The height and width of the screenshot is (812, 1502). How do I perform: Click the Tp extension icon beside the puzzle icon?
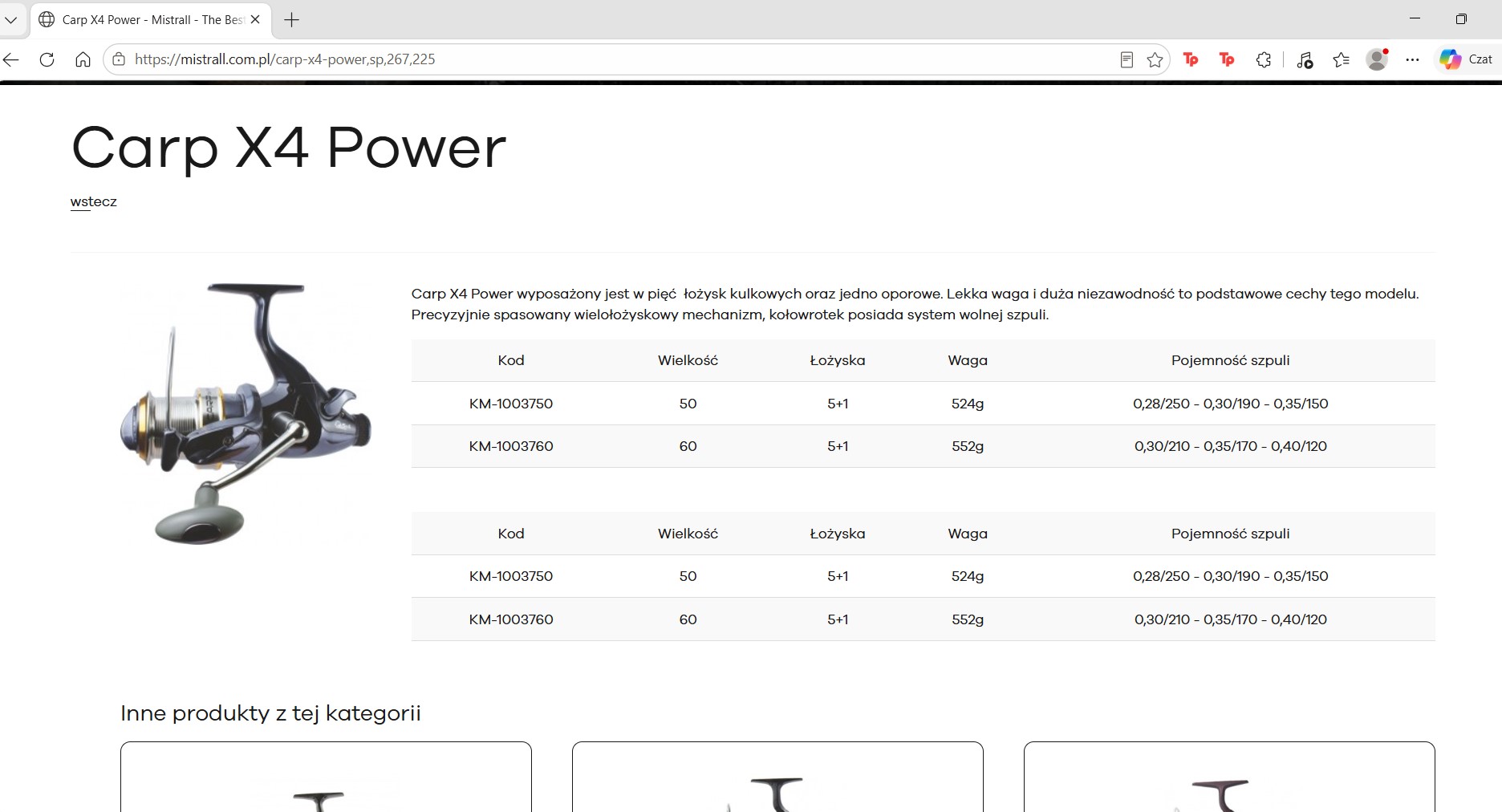pos(1227,59)
